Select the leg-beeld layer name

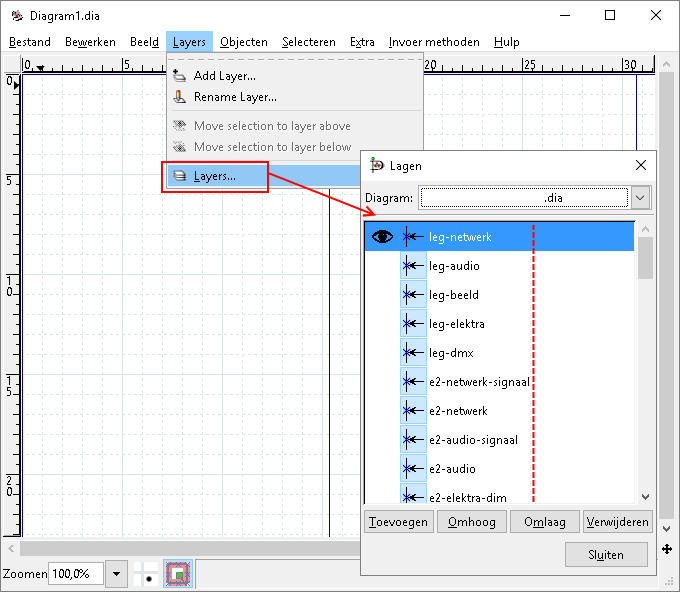pyautogui.click(x=454, y=295)
